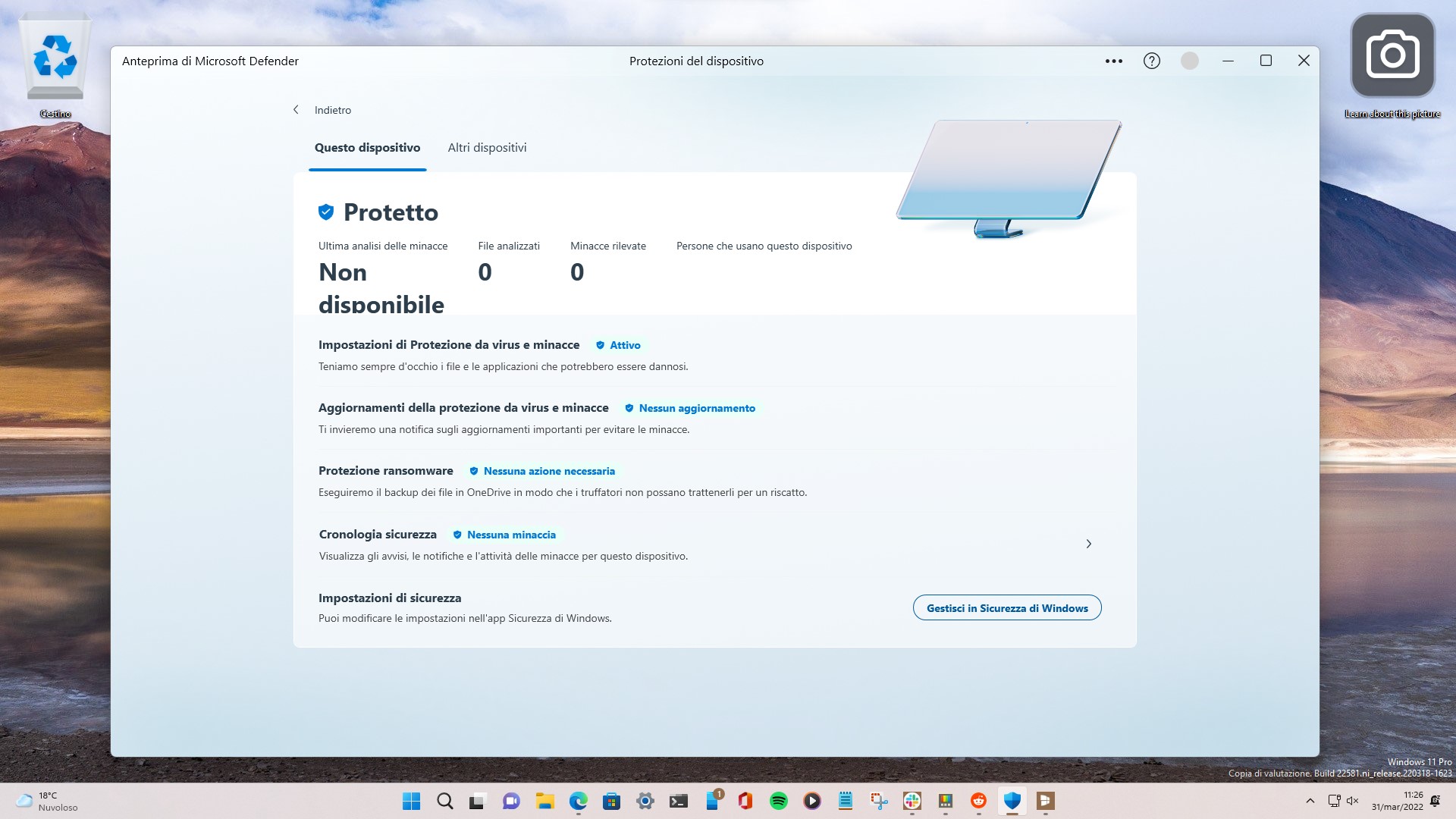Minimize the Microsoft Defender window
1456x819 pixels.
[1228, 61]
